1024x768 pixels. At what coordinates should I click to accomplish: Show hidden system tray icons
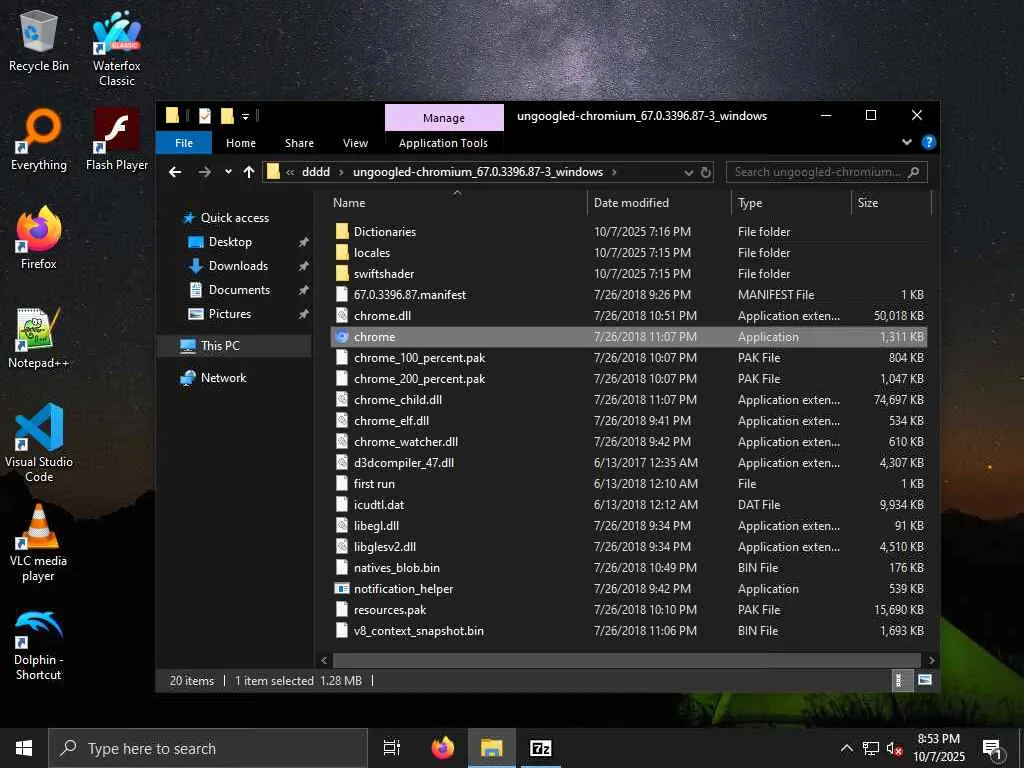click(x=846, y=748)
